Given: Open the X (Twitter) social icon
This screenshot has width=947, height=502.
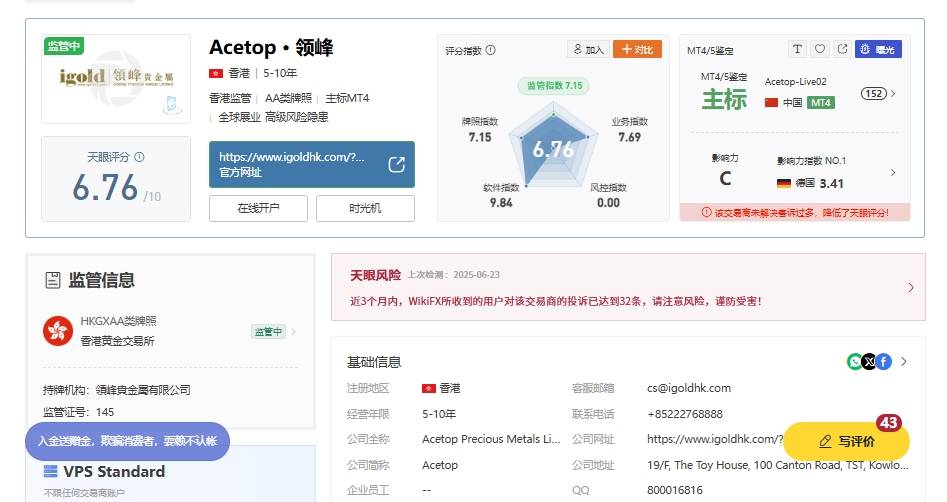Looking at the screenshot, I should pos(868,362).
